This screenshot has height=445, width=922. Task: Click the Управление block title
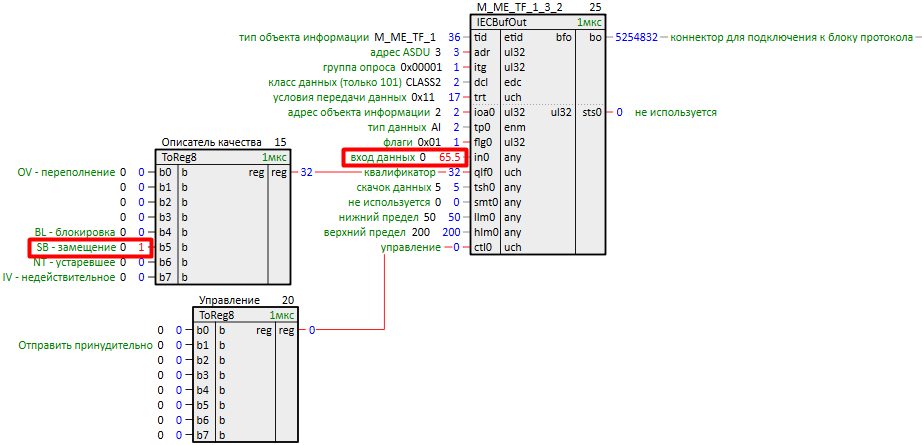[229, 300]
